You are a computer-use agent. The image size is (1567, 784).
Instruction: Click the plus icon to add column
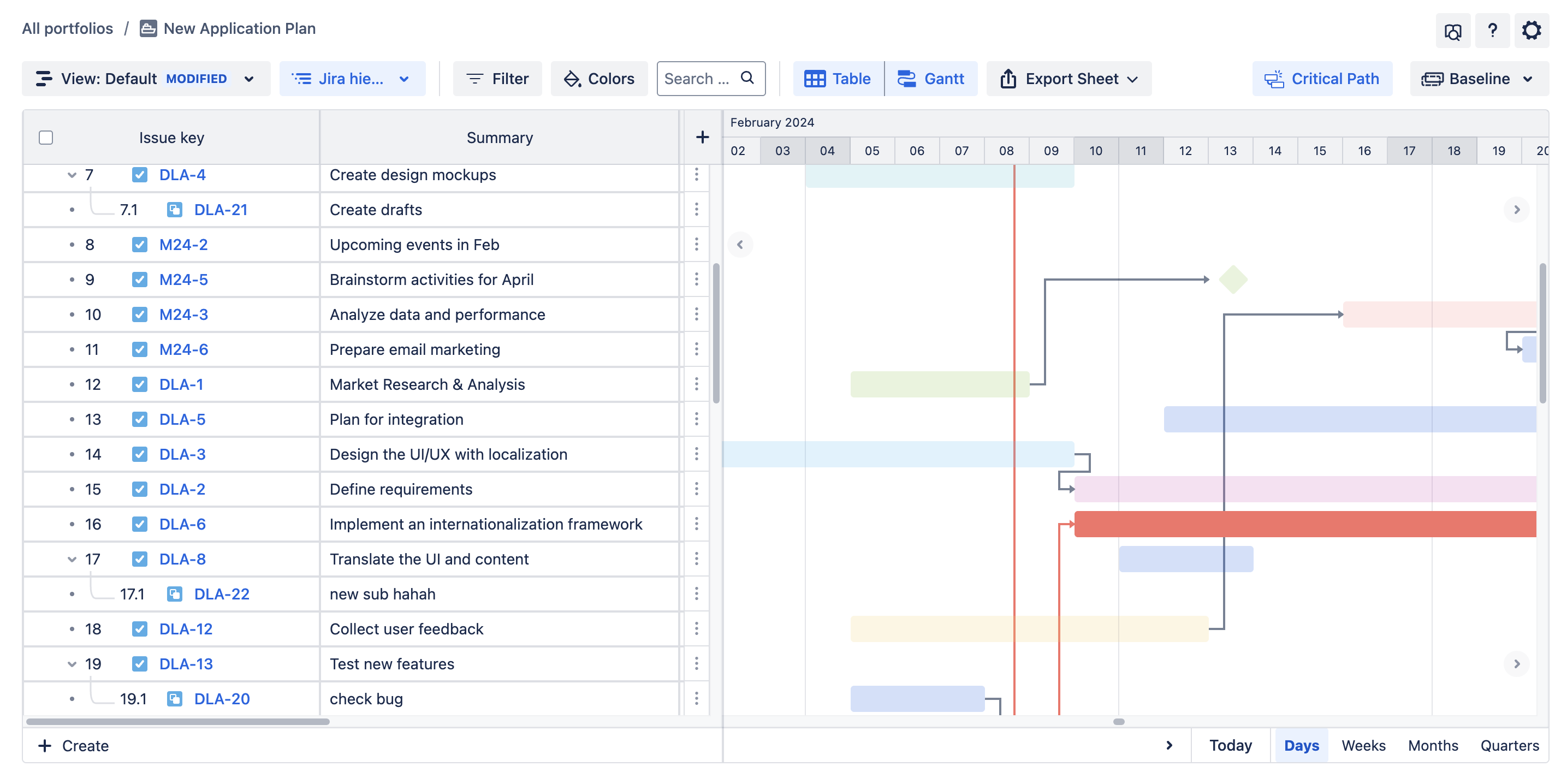click(x=702, y=138)
